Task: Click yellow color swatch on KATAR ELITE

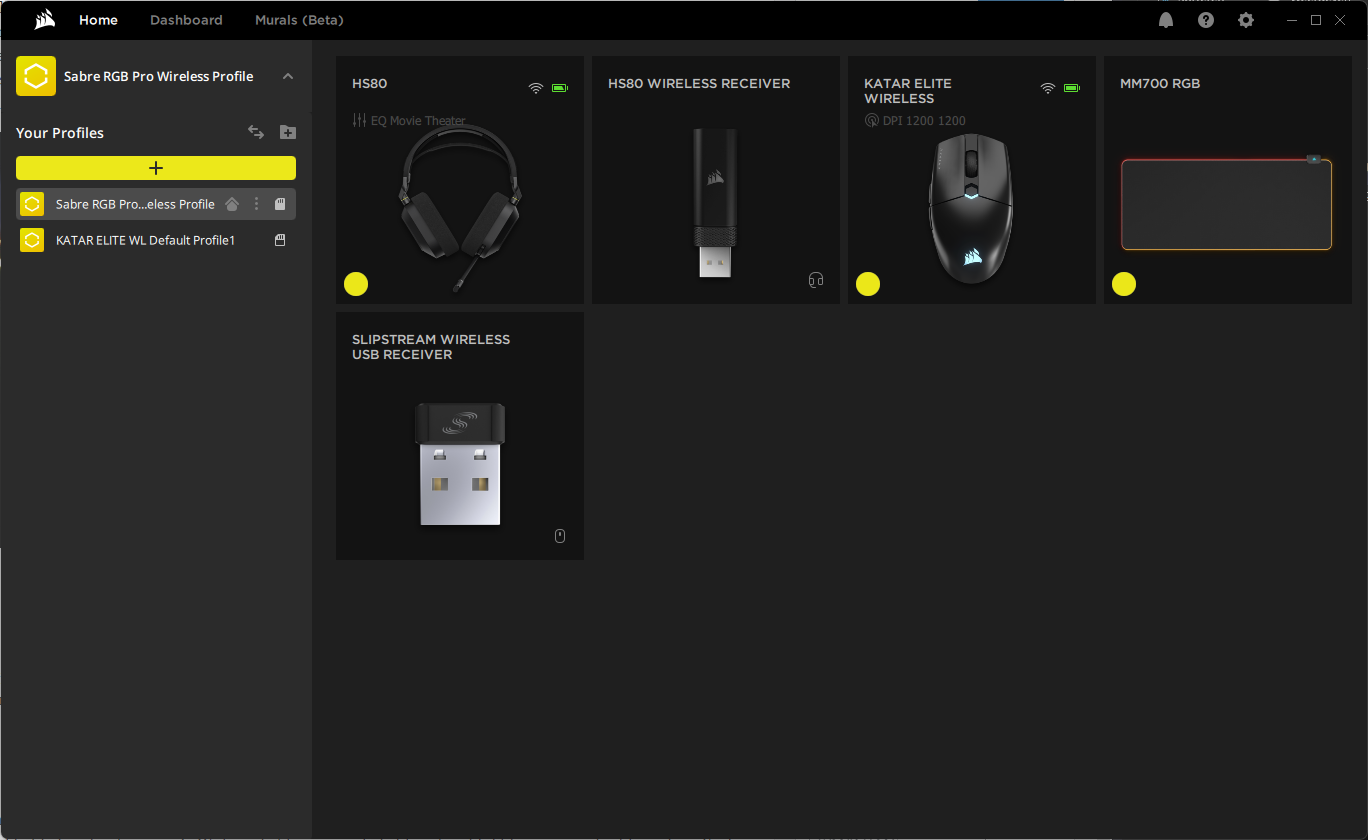Action: 868,284
